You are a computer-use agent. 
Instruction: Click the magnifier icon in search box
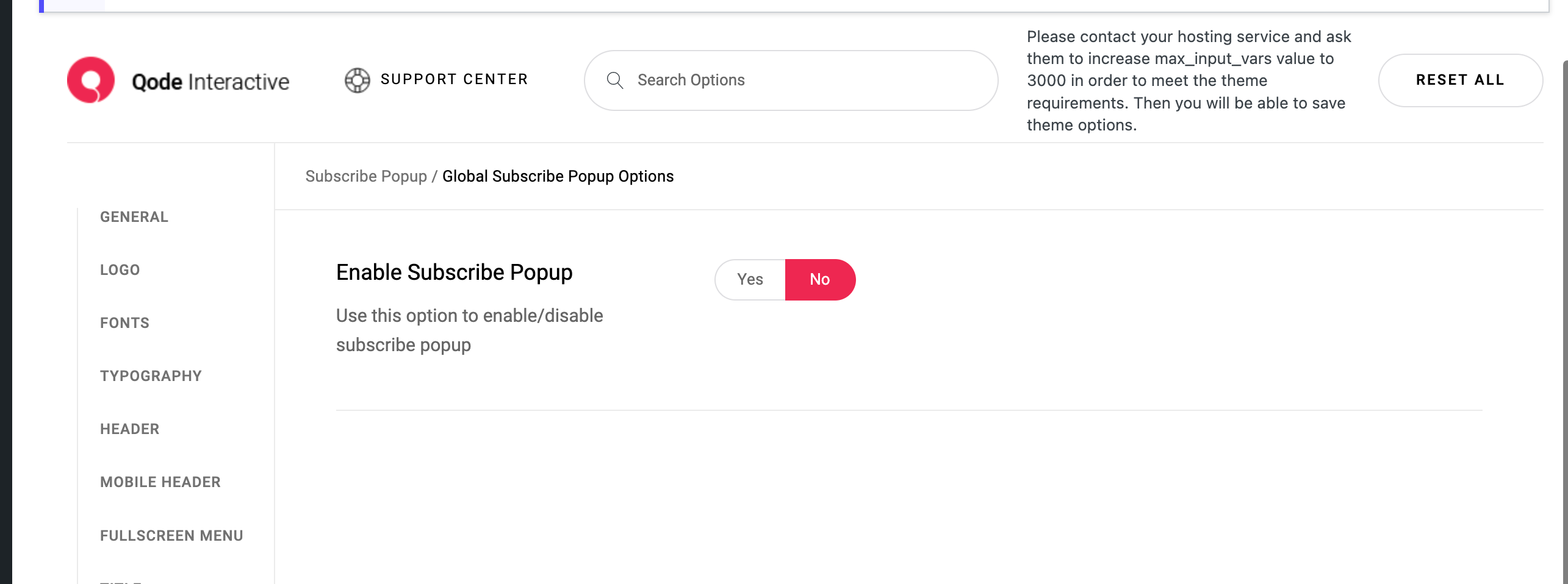pos(615,80)
